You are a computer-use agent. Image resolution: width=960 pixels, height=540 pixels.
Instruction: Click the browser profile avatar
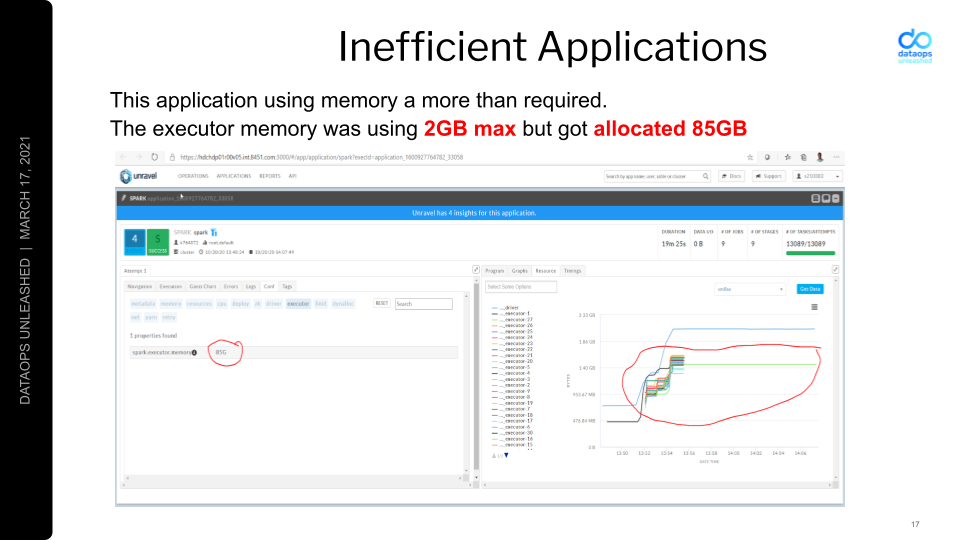[820, 157]
